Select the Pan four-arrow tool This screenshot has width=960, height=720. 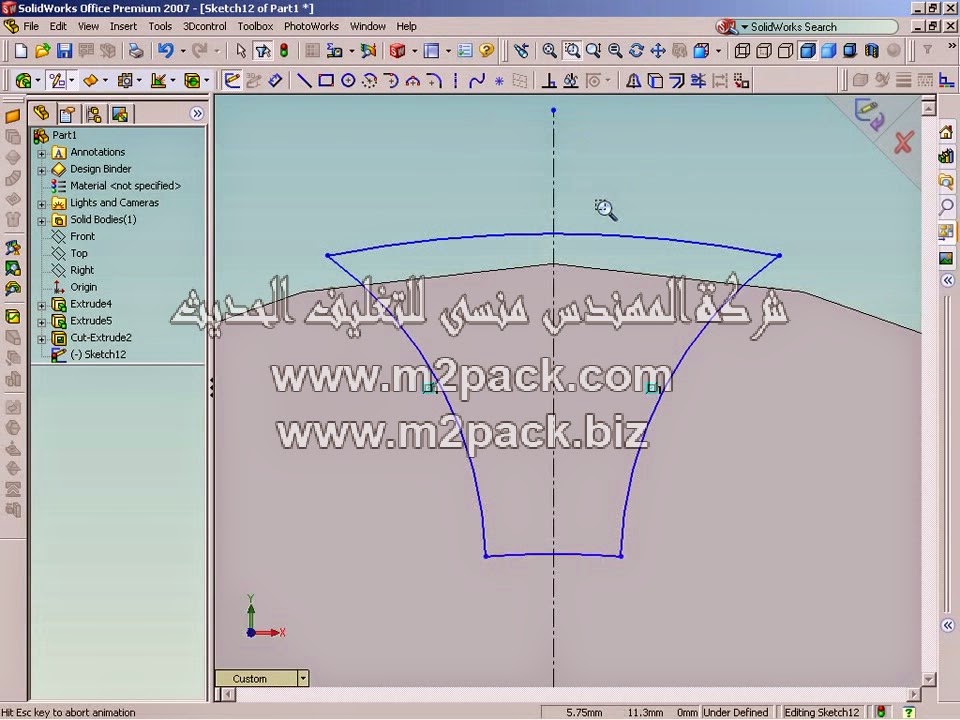658,51
